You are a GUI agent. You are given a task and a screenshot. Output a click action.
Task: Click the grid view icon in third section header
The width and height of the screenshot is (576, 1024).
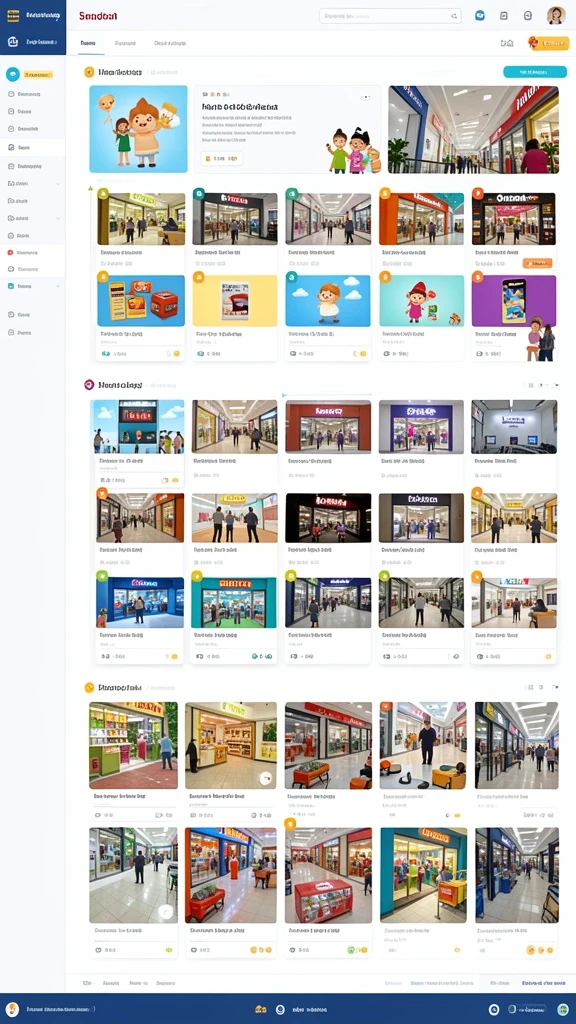[x=531, y=687]
